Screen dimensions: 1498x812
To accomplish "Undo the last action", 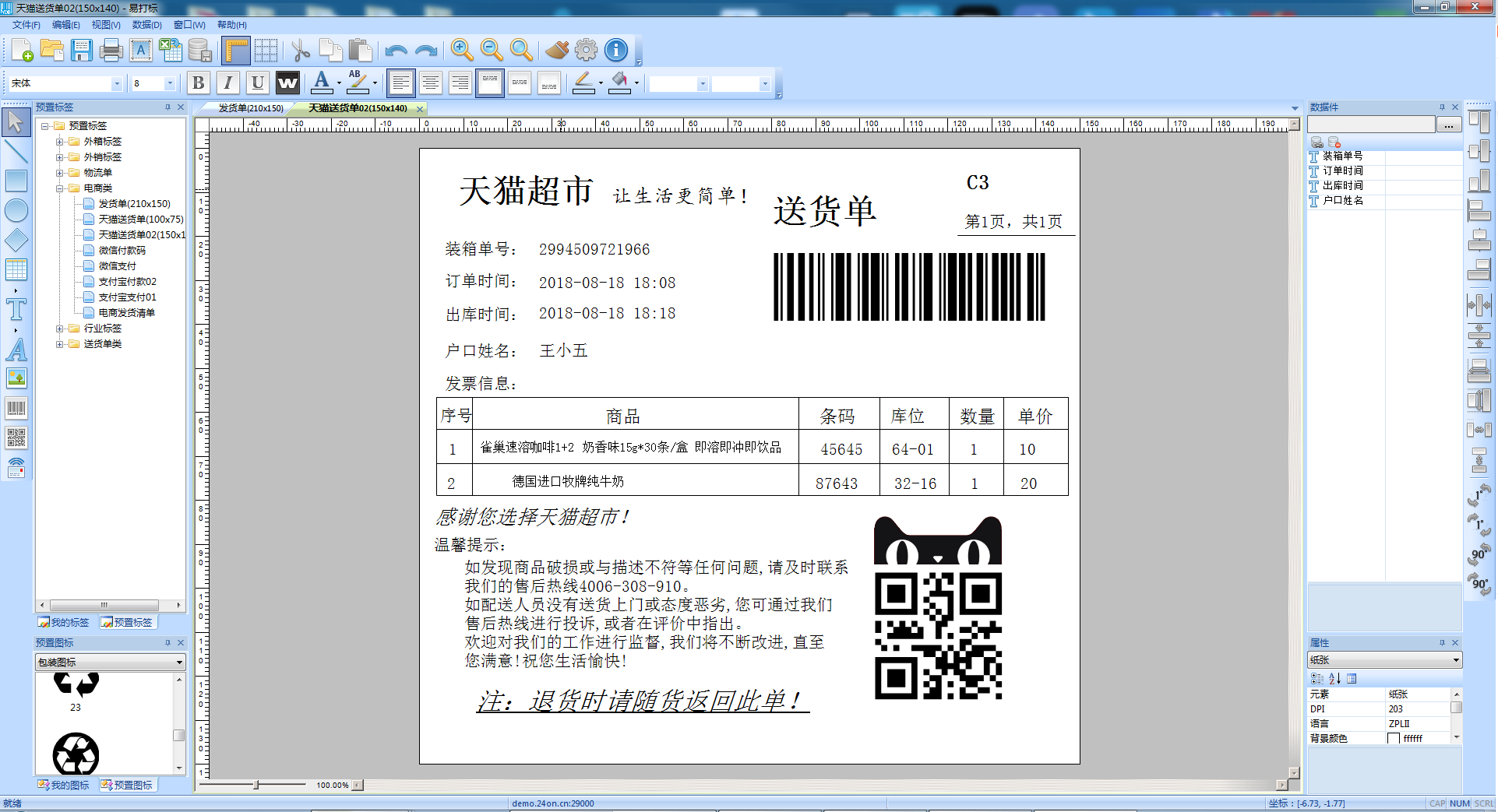I will [x=396, y=51].
